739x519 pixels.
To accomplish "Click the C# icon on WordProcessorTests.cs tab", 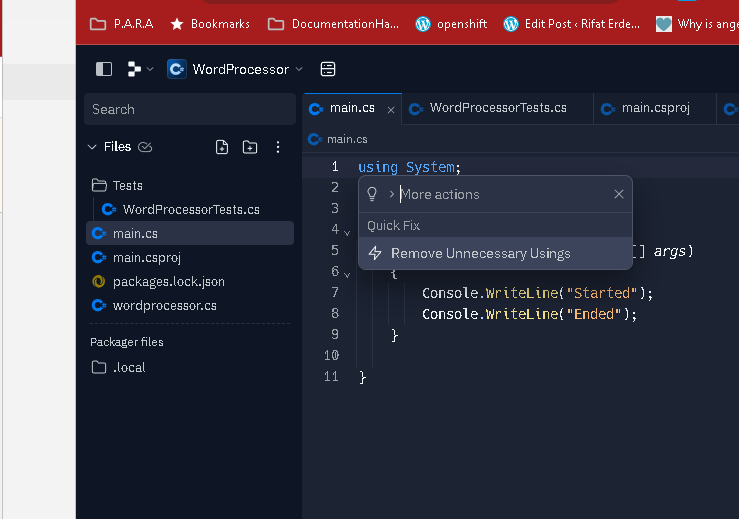I will 416,109.
